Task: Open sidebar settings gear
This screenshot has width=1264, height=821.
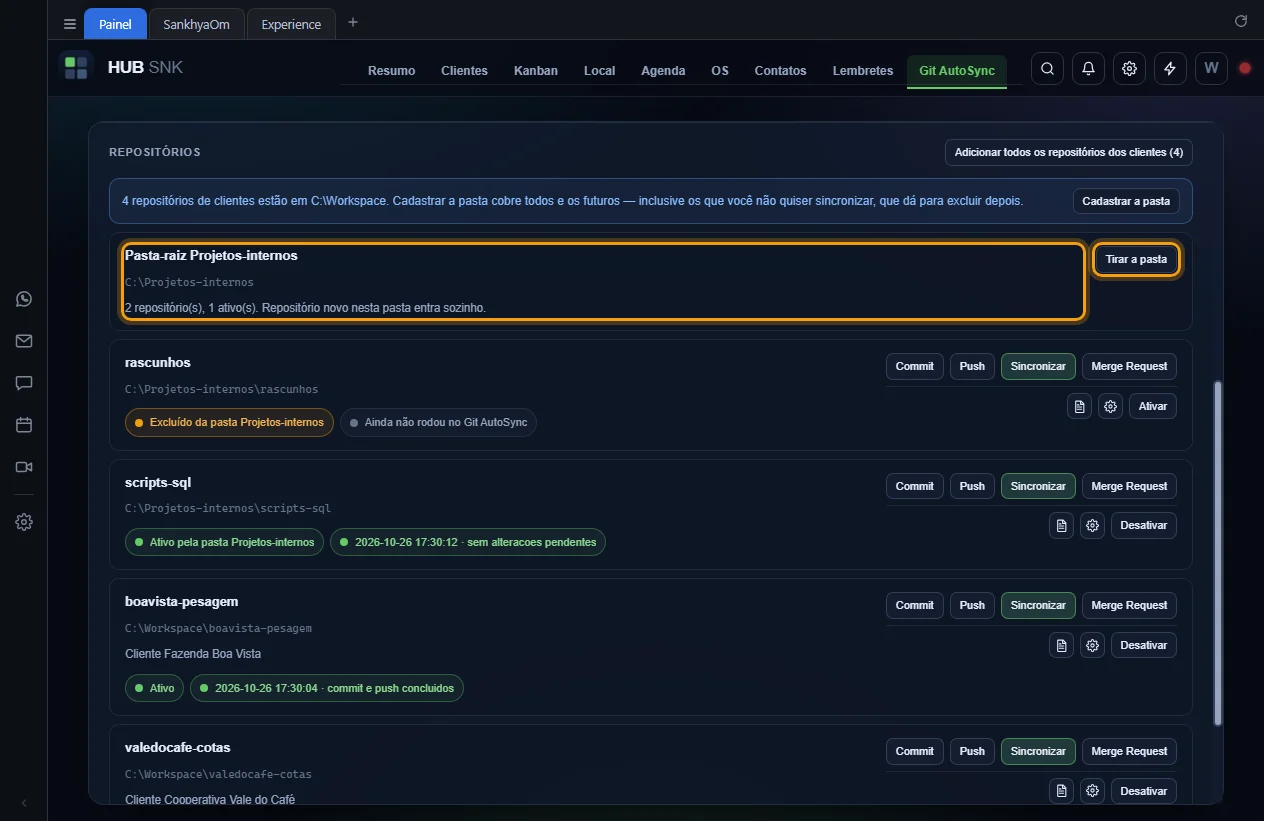Action: click(x=24, y=522)
